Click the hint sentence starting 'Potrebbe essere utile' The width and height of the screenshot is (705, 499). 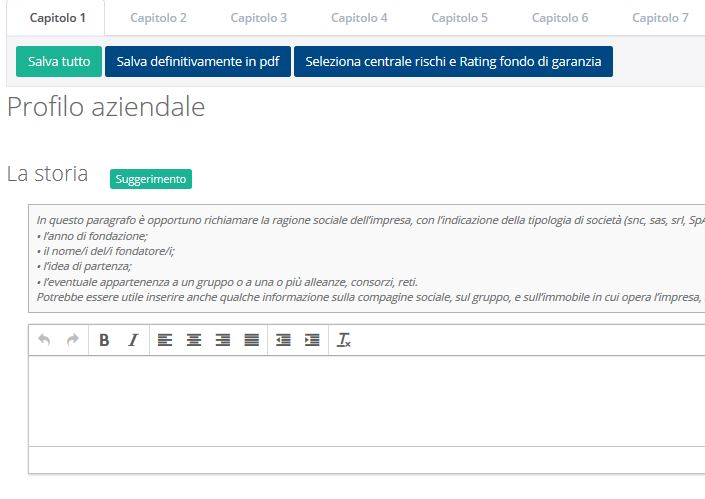[x=370, y=297]
